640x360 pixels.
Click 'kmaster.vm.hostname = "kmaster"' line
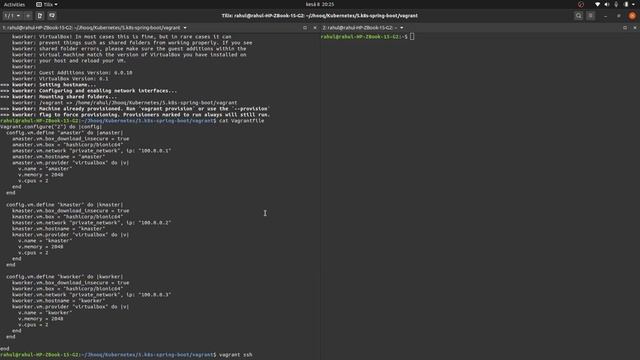point(59,229)
